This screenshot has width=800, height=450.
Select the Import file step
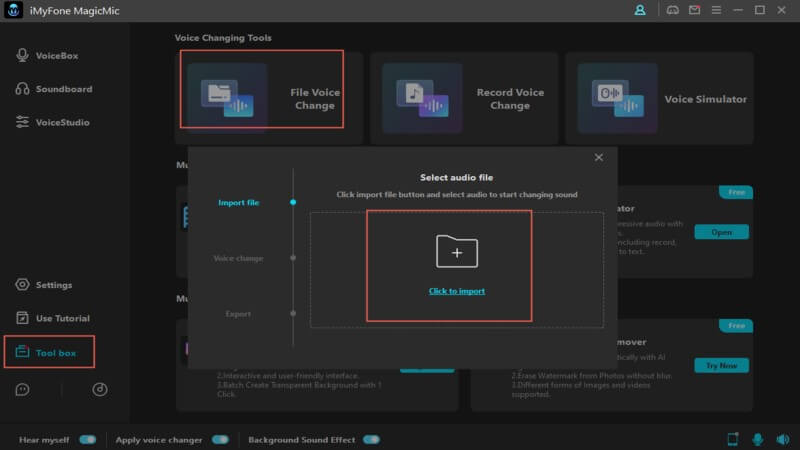pyautogui.click(x=238, y=203)
